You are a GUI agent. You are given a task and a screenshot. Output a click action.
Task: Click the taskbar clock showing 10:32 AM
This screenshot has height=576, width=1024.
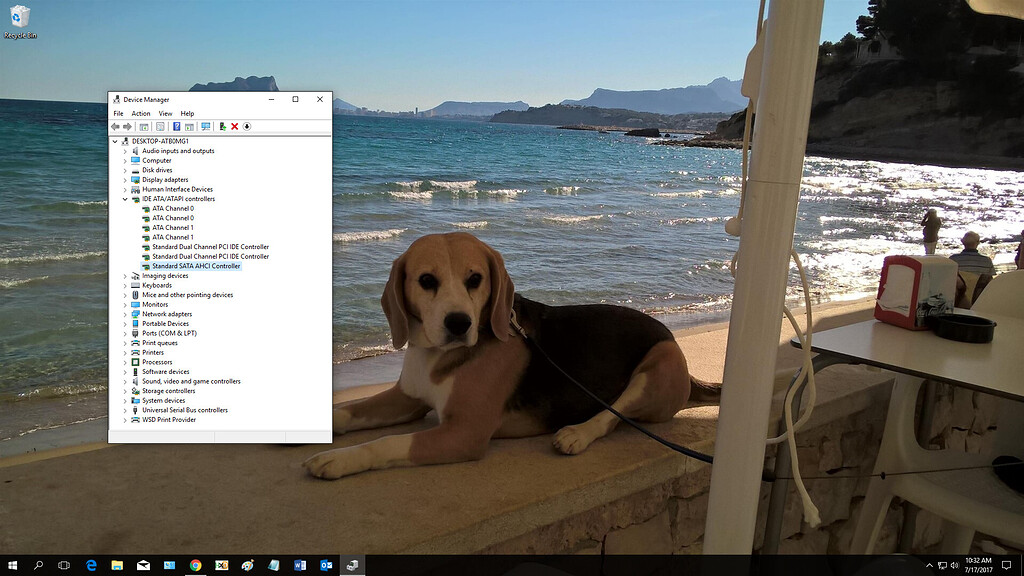(978, 566)
